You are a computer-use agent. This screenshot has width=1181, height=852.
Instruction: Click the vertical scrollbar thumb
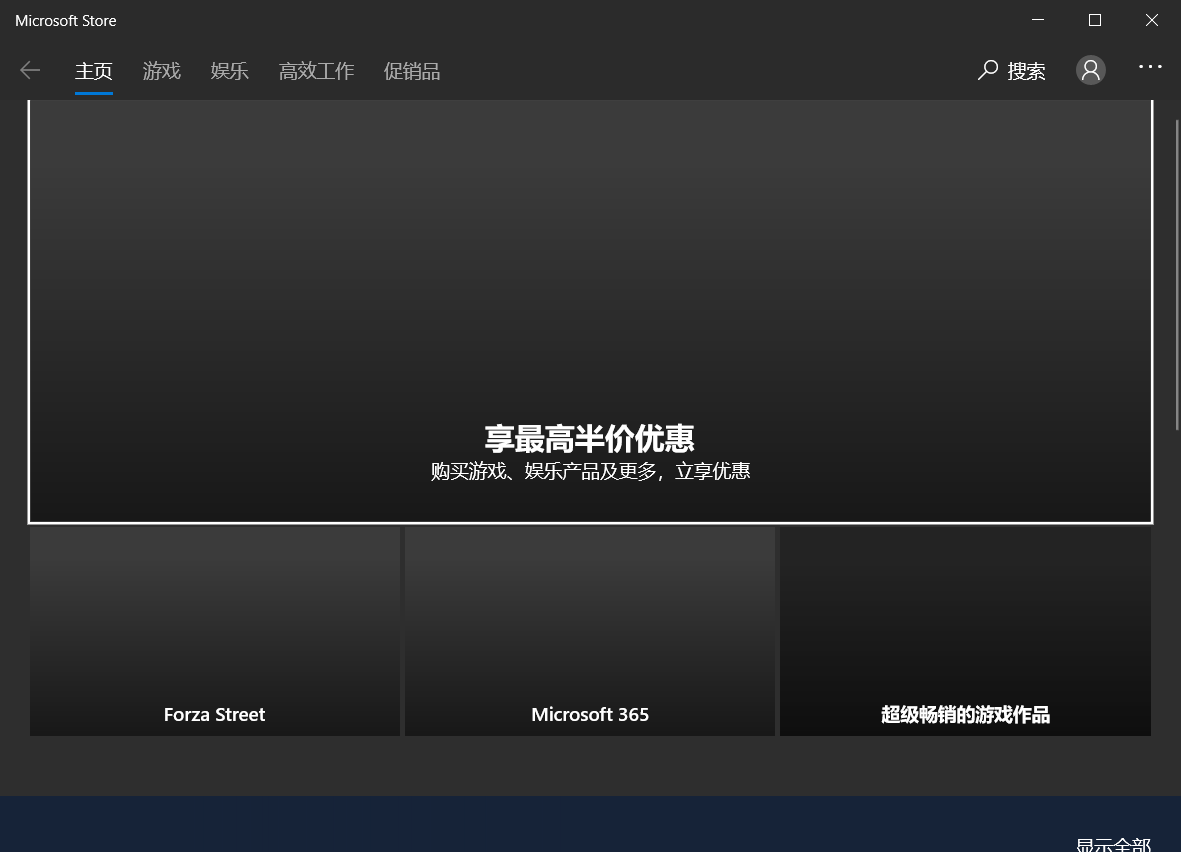[x=1177, y=275]
